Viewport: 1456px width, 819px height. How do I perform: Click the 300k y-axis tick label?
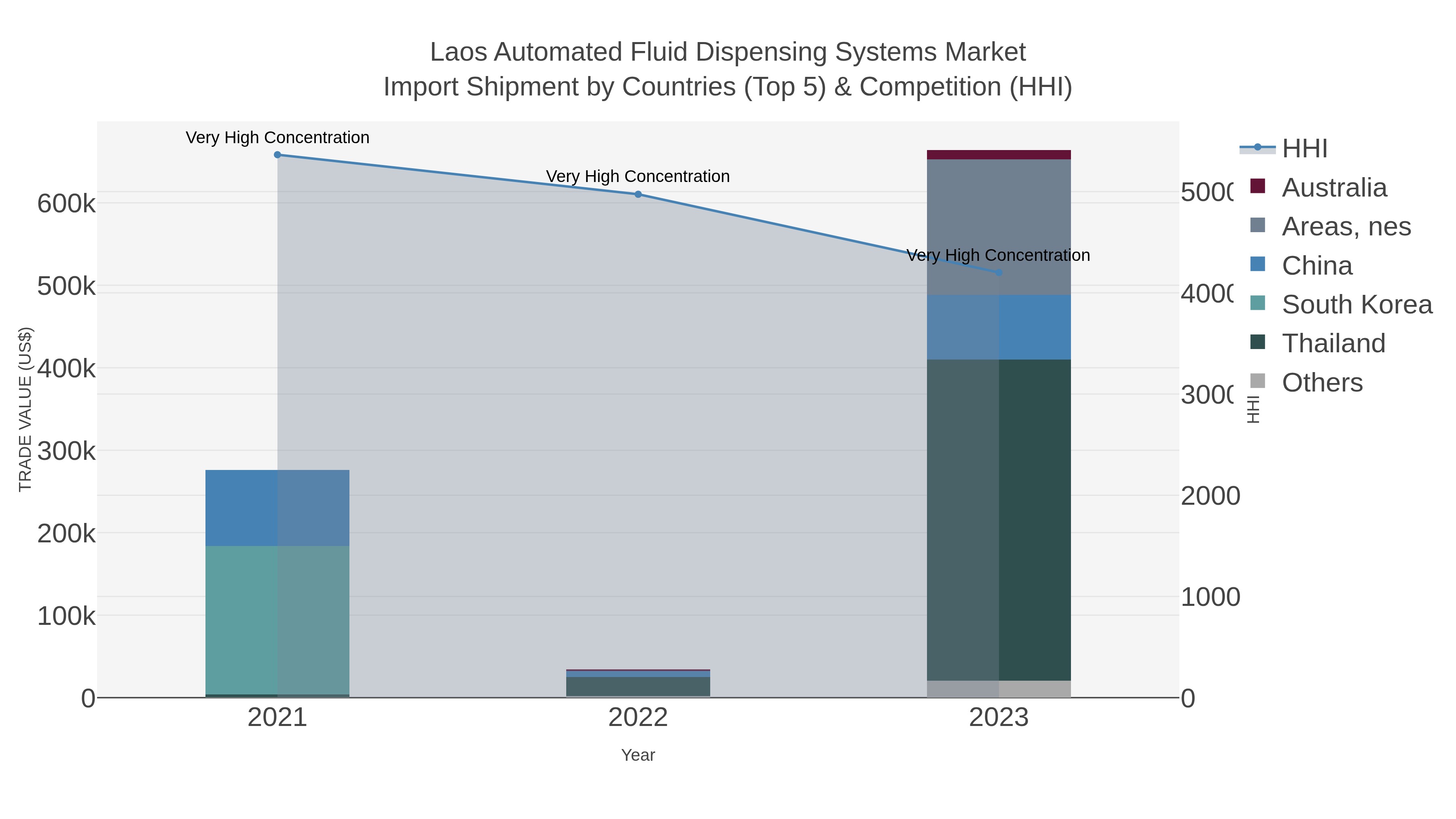[x=66, y=451]
